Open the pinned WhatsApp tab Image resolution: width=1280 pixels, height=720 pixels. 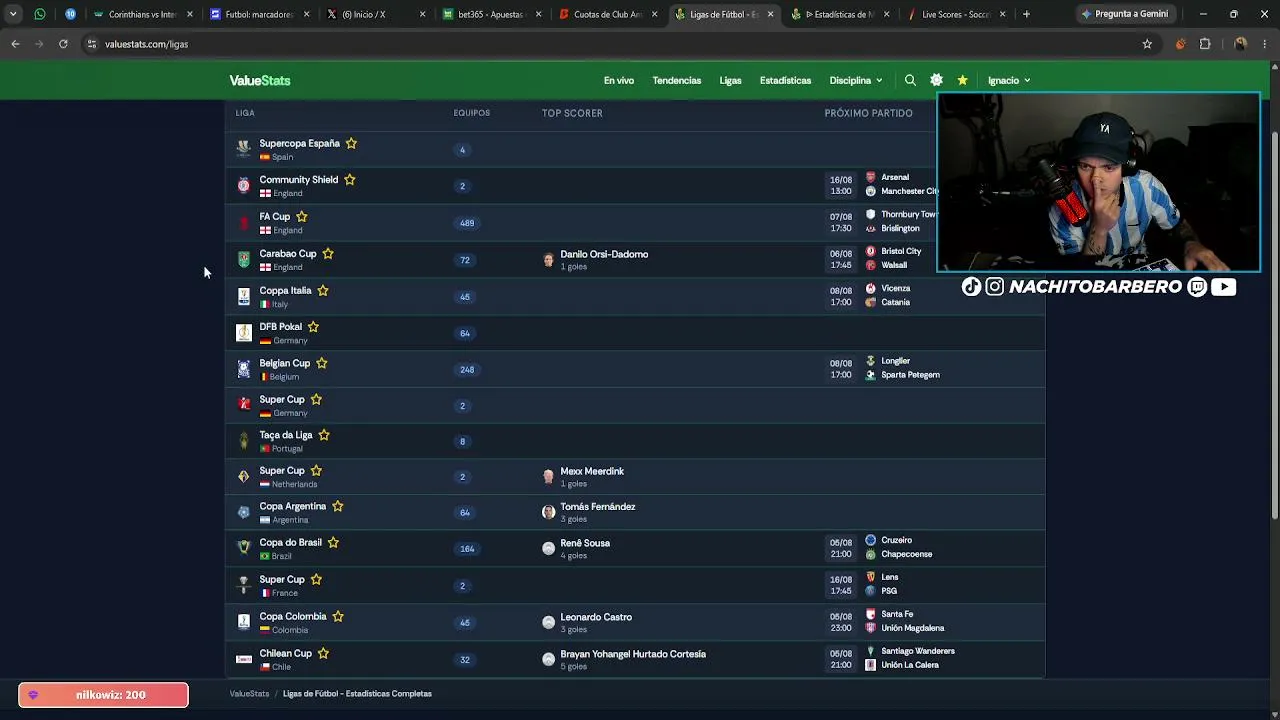[x=40, y=14]
